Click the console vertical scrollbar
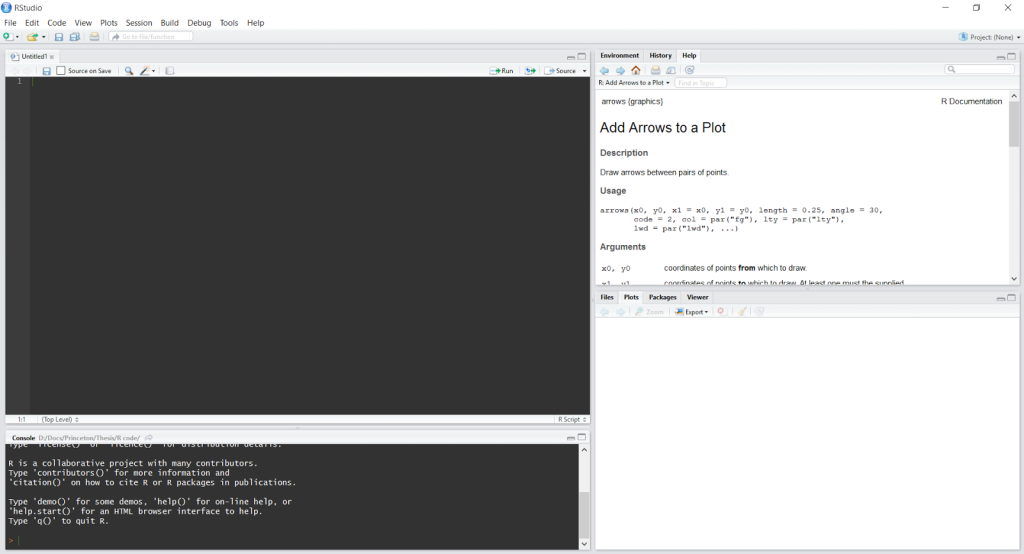1024x554 pixels. (584, 497)
